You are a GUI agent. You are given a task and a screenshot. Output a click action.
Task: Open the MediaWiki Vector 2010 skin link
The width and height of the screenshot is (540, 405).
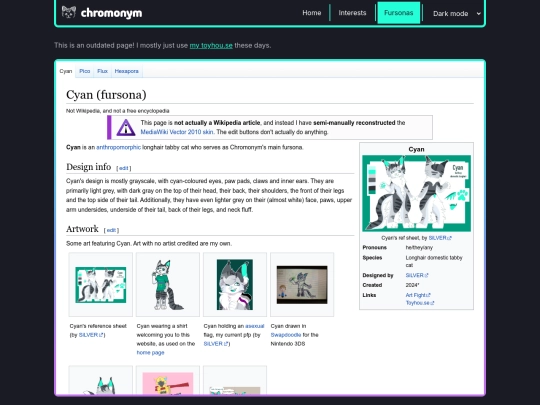coord(177,132)
